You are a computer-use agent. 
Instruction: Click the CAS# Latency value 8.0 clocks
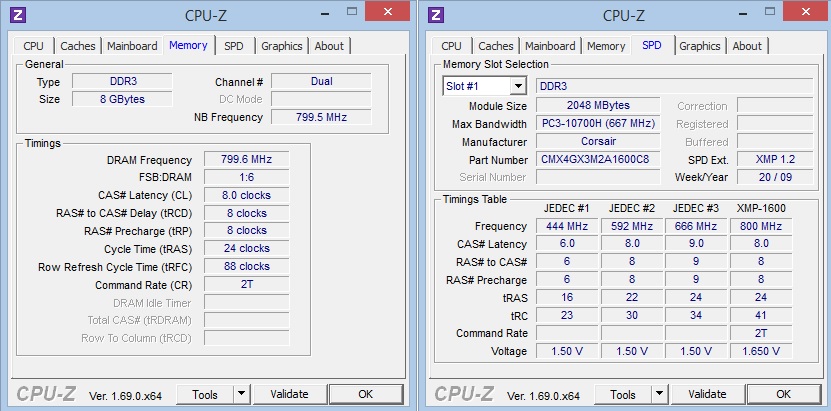(246, 195)
